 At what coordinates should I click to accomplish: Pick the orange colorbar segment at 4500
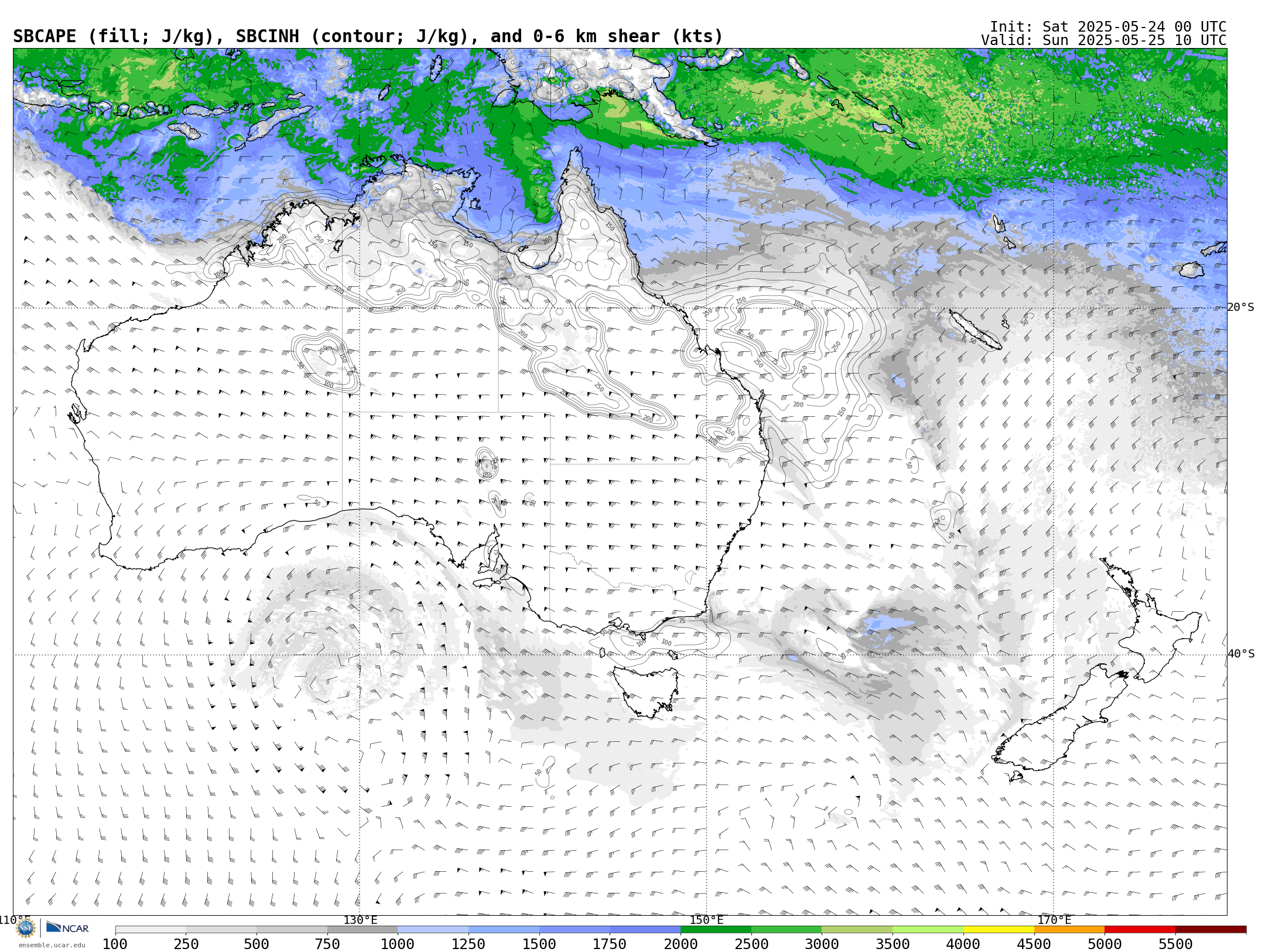pos(1069,930)
